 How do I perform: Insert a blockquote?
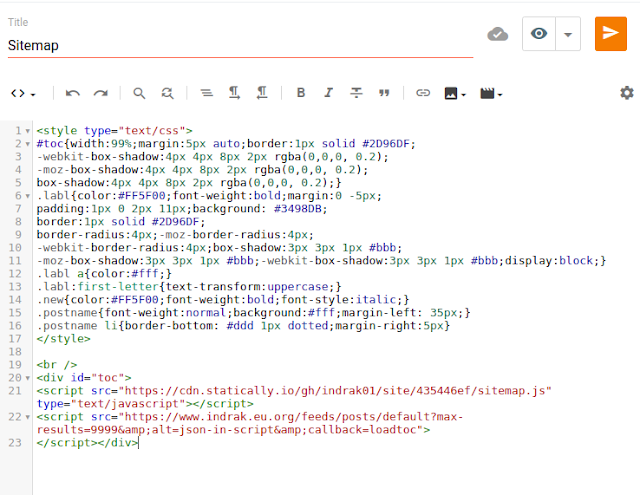384,93
